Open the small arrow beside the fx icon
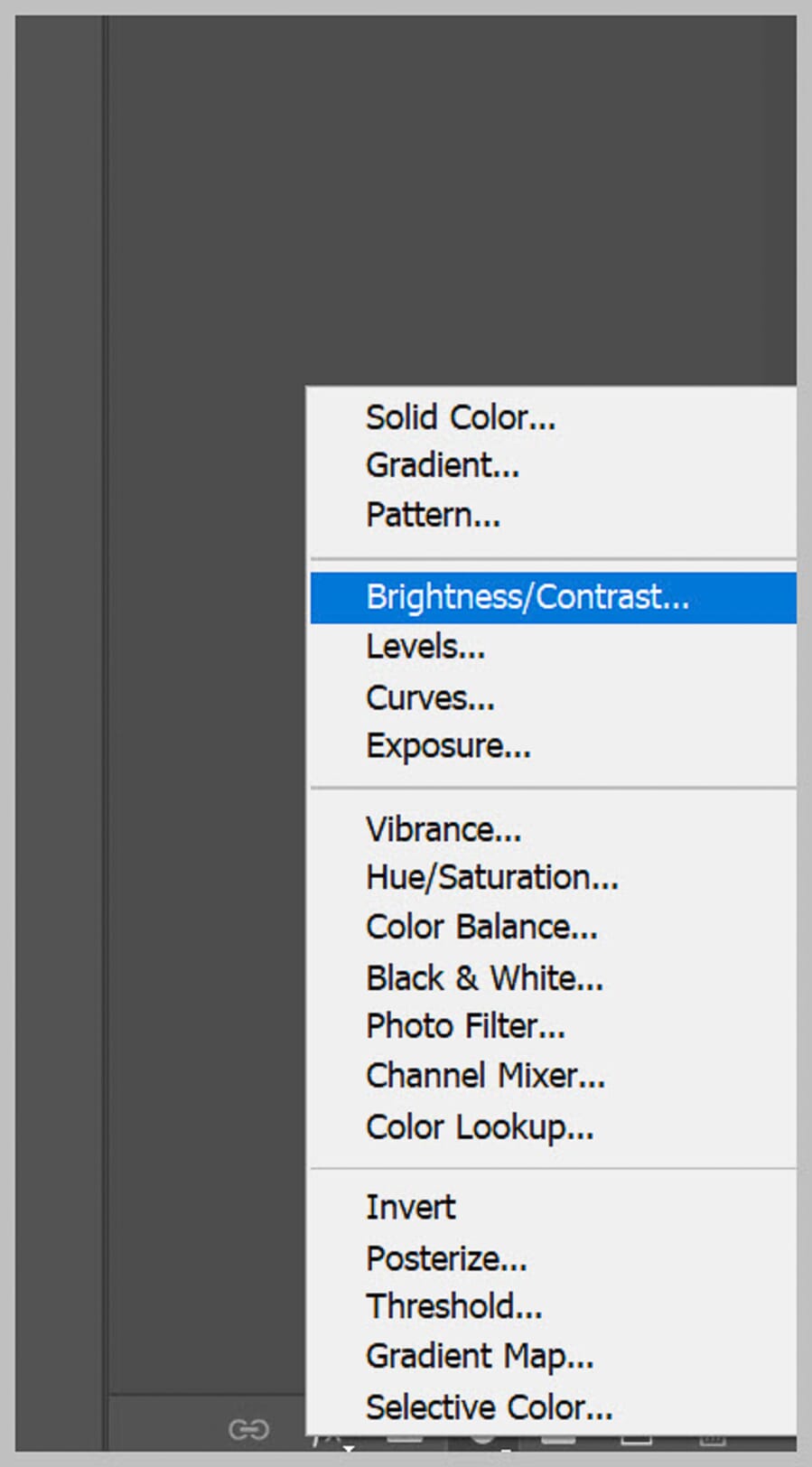This screenshot has width=812, height=1467. [348, 1454]
